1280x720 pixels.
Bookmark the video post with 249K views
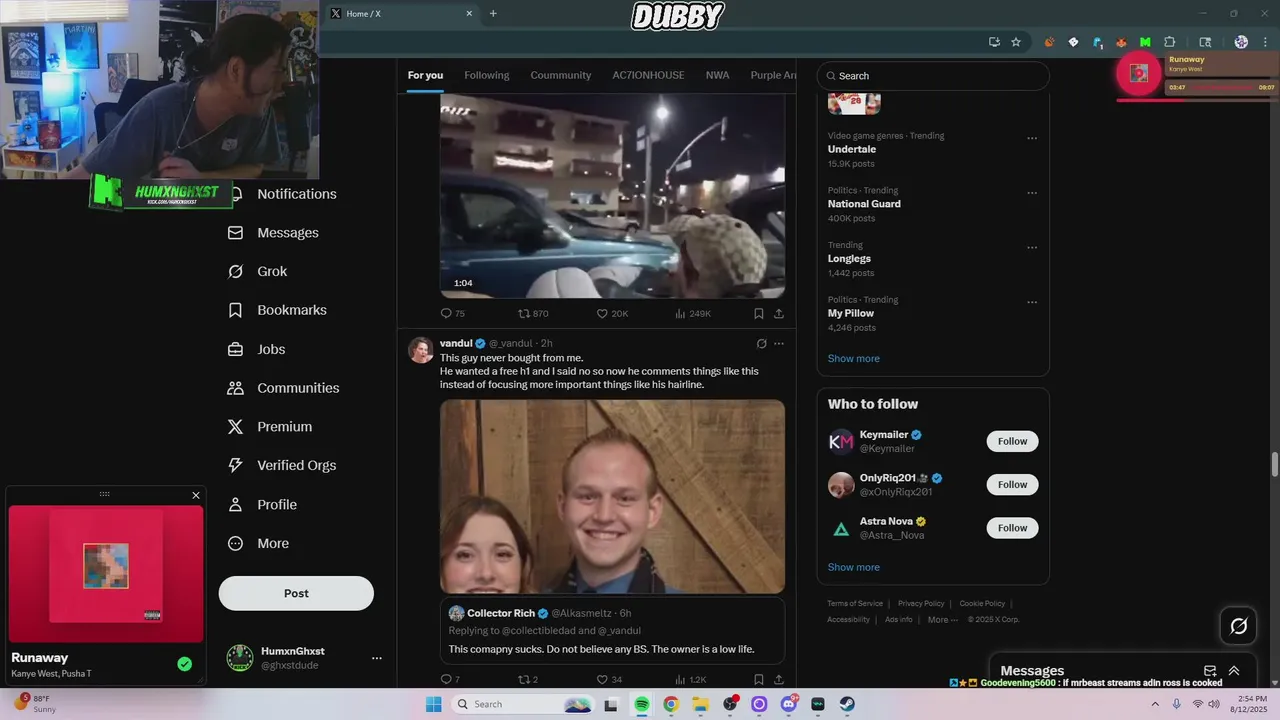[x=759, y=314]
